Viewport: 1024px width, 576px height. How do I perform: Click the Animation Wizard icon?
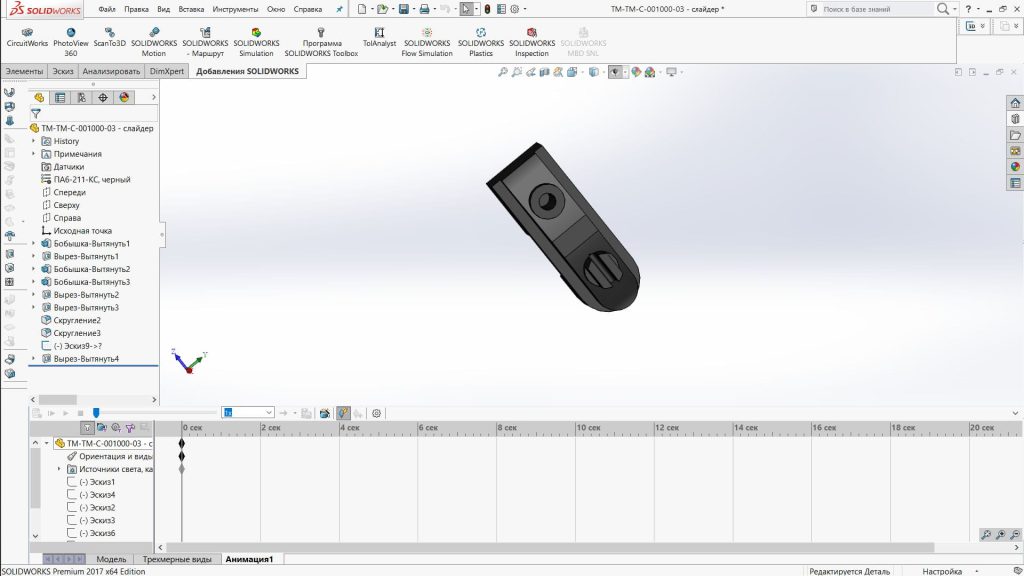click(324, 413)
